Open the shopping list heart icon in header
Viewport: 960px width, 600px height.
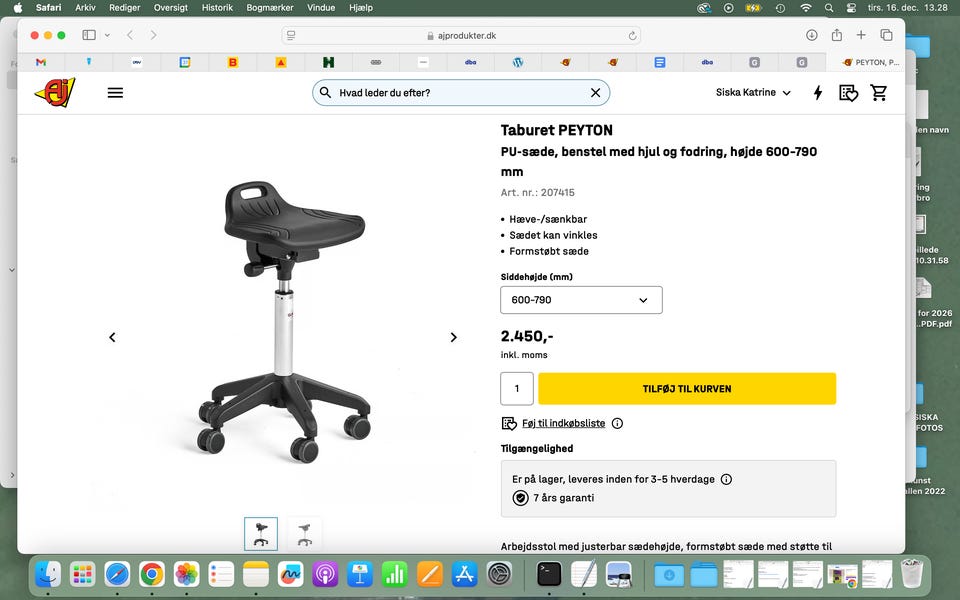pos(848,92)
